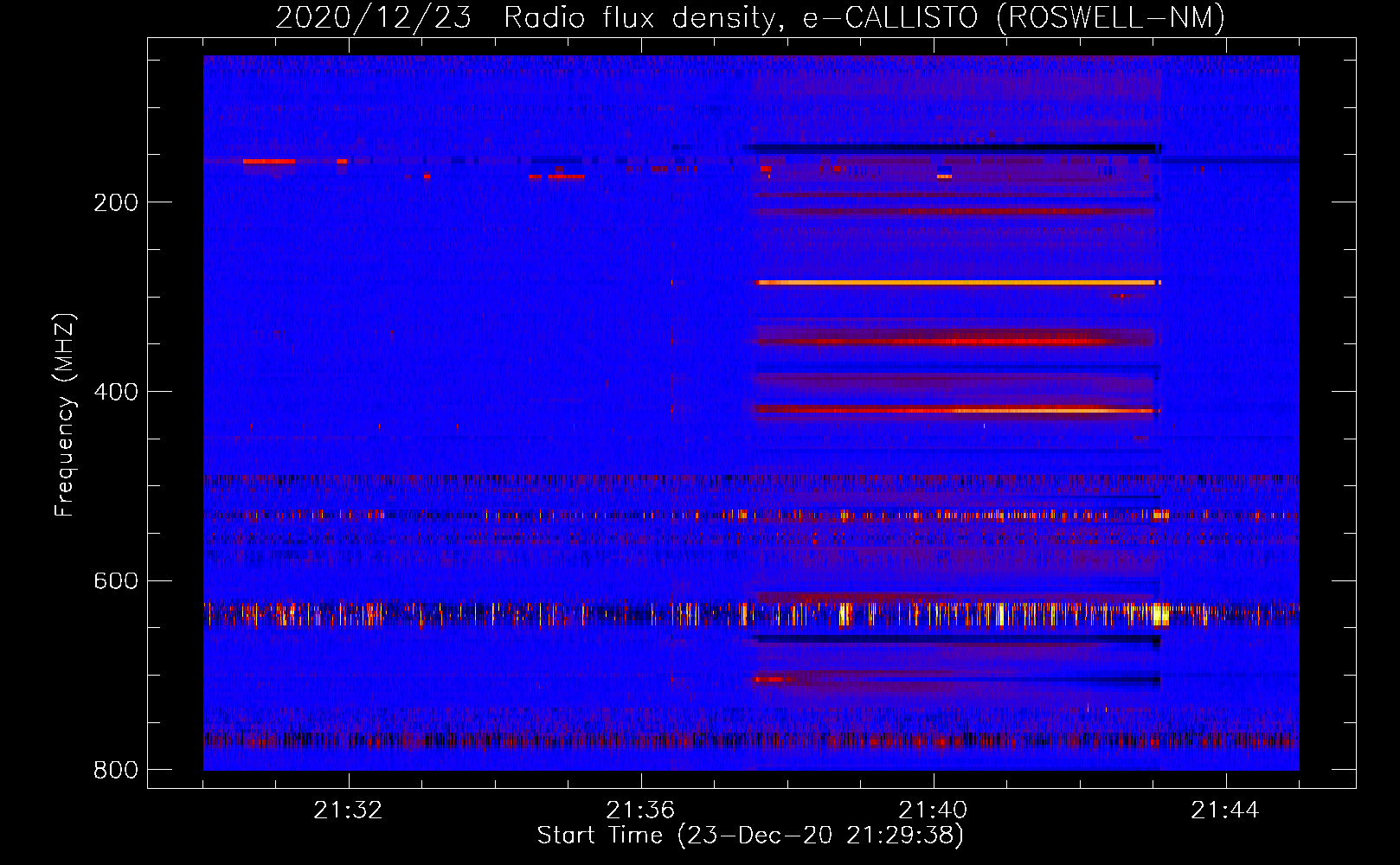Image resolution: width=1400 pixels, height=865 pixels.
Task: Click the 21:44 time tick label
Action: [x=1225, y=811]
